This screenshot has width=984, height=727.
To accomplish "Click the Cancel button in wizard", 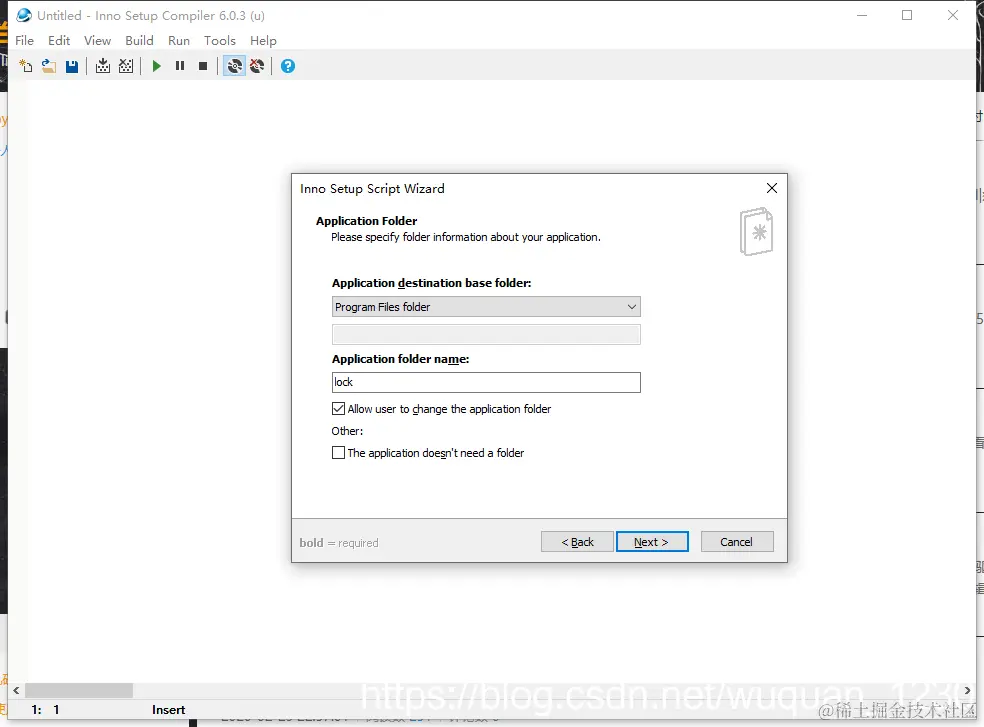I will tap(737, 542).
